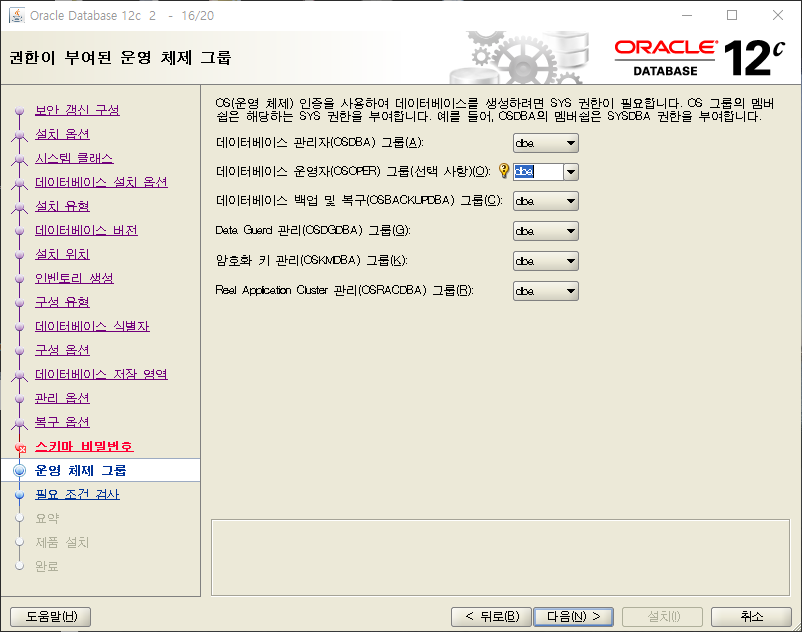This screenshot has height=632, width=802.
Task: Go to 데이터베이스 식별자 step
Action: pyautogui.click(x=92, y=326)
